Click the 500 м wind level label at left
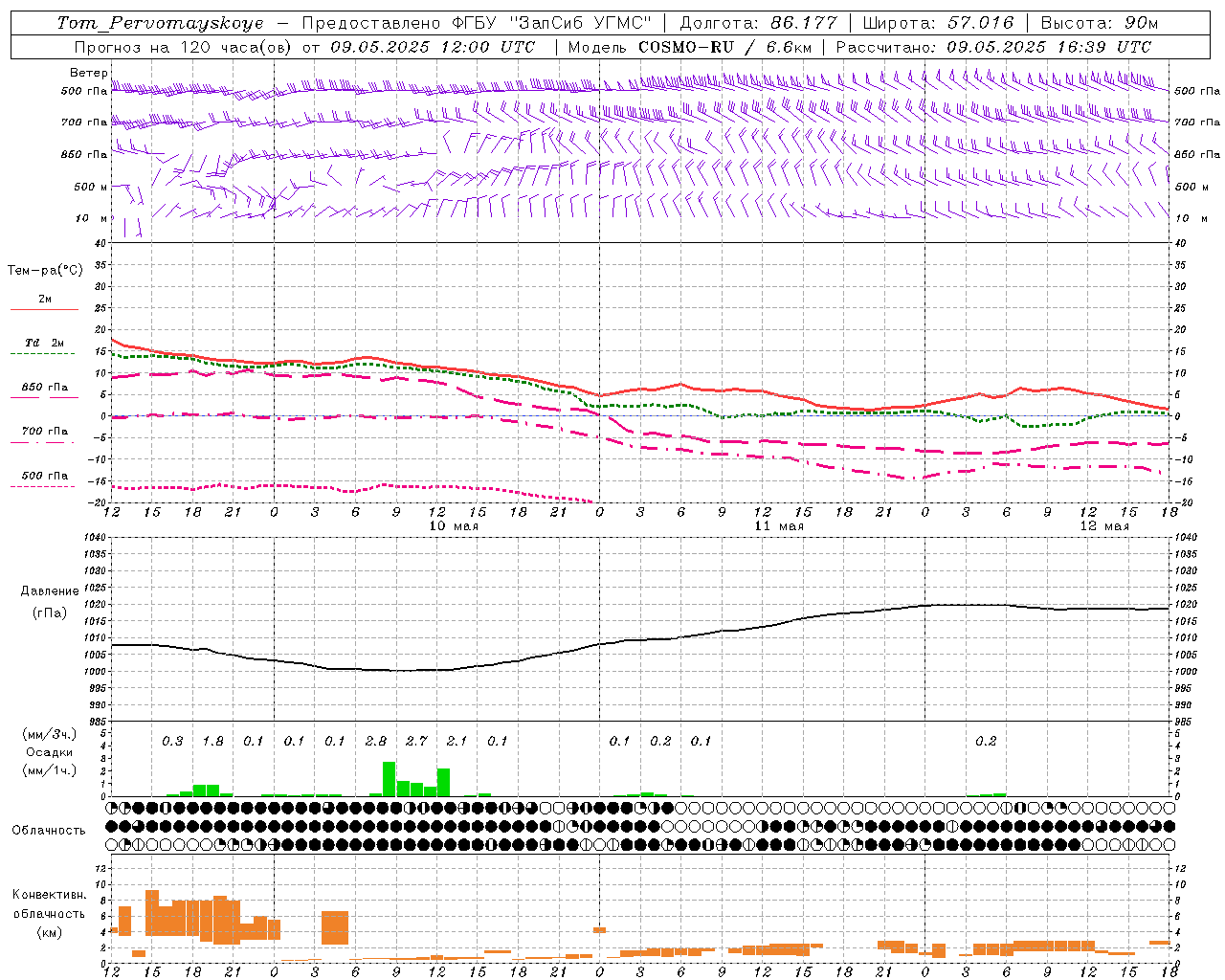 (91, 187)
